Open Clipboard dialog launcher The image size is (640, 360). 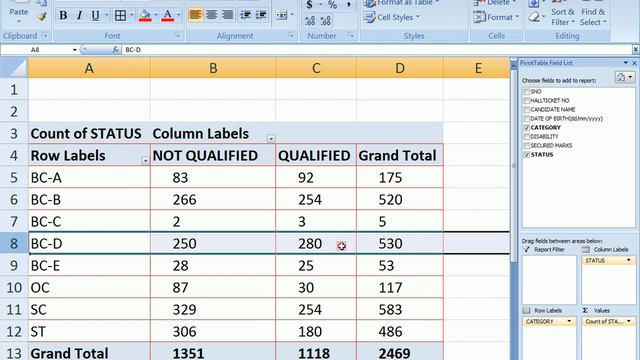tap(44, 36)
